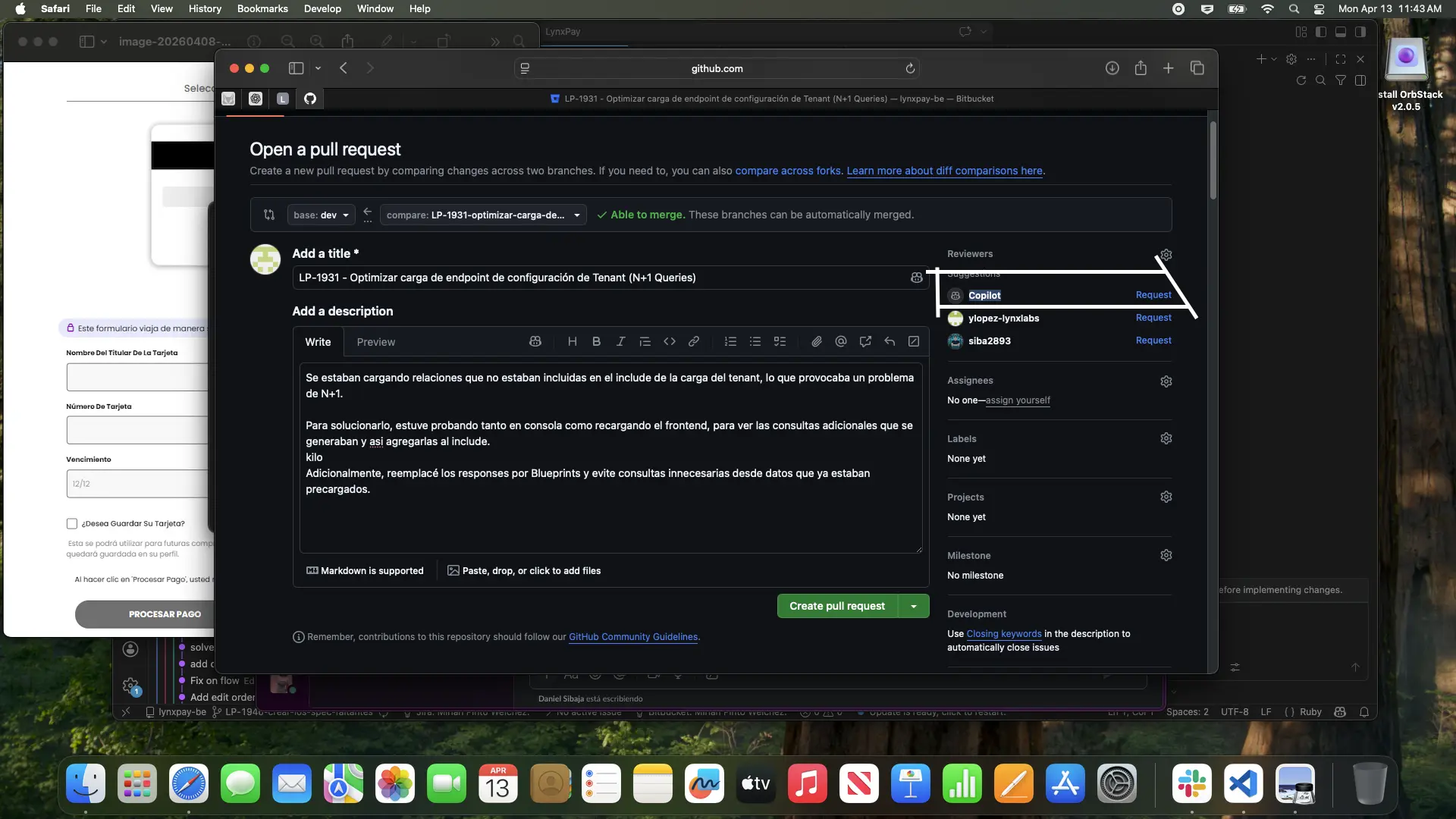Open saved replies in description toolbar

890,342
